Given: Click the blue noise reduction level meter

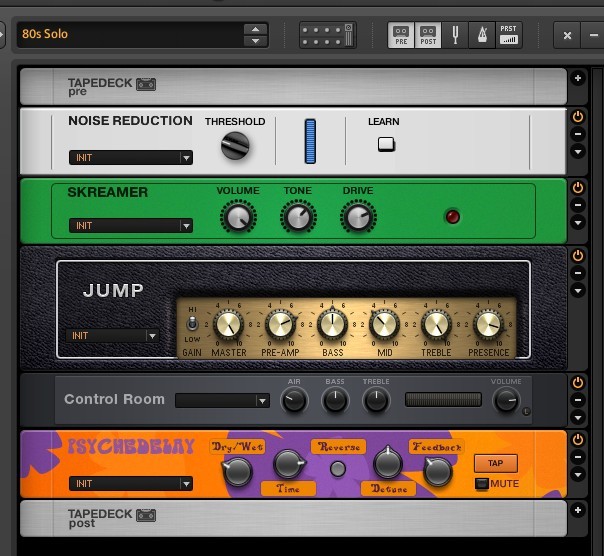Looking at the screenshot, I should coord(310,141).
